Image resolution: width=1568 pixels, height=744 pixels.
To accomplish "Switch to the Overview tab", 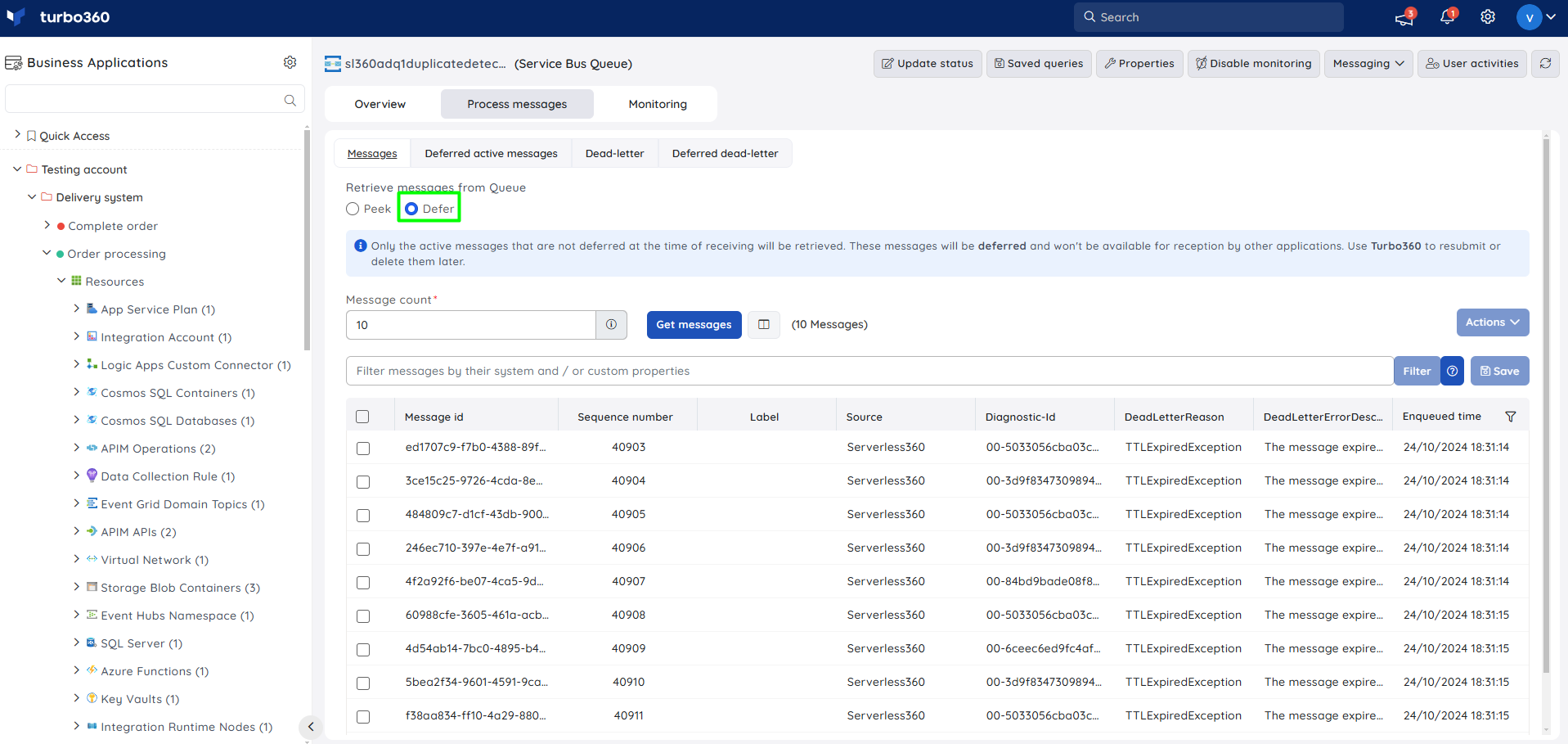I will [380, 104].
